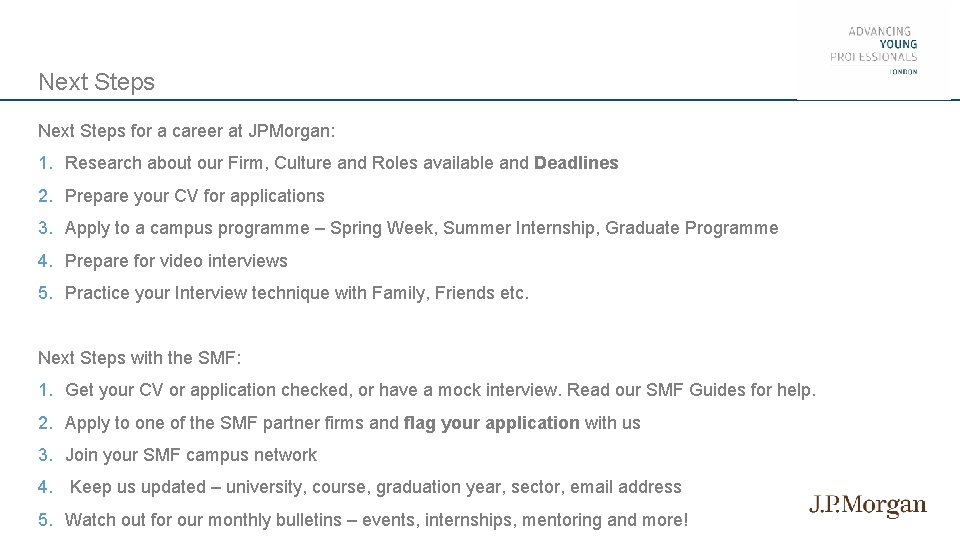Click the Graduate Programme text

click(x=692, y=228)
